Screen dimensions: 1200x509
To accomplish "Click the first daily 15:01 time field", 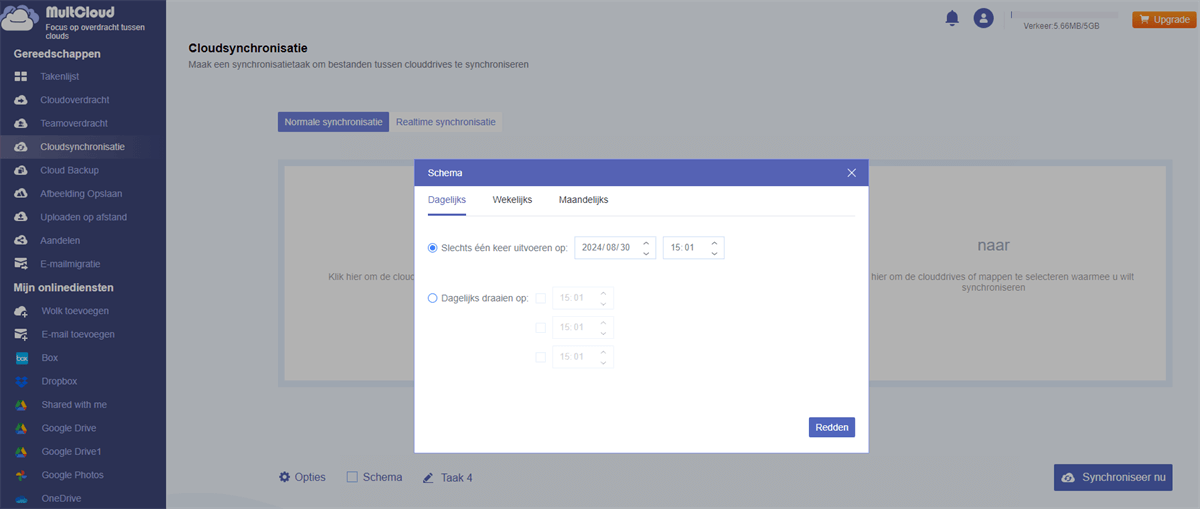I will (x=582, y=298).
